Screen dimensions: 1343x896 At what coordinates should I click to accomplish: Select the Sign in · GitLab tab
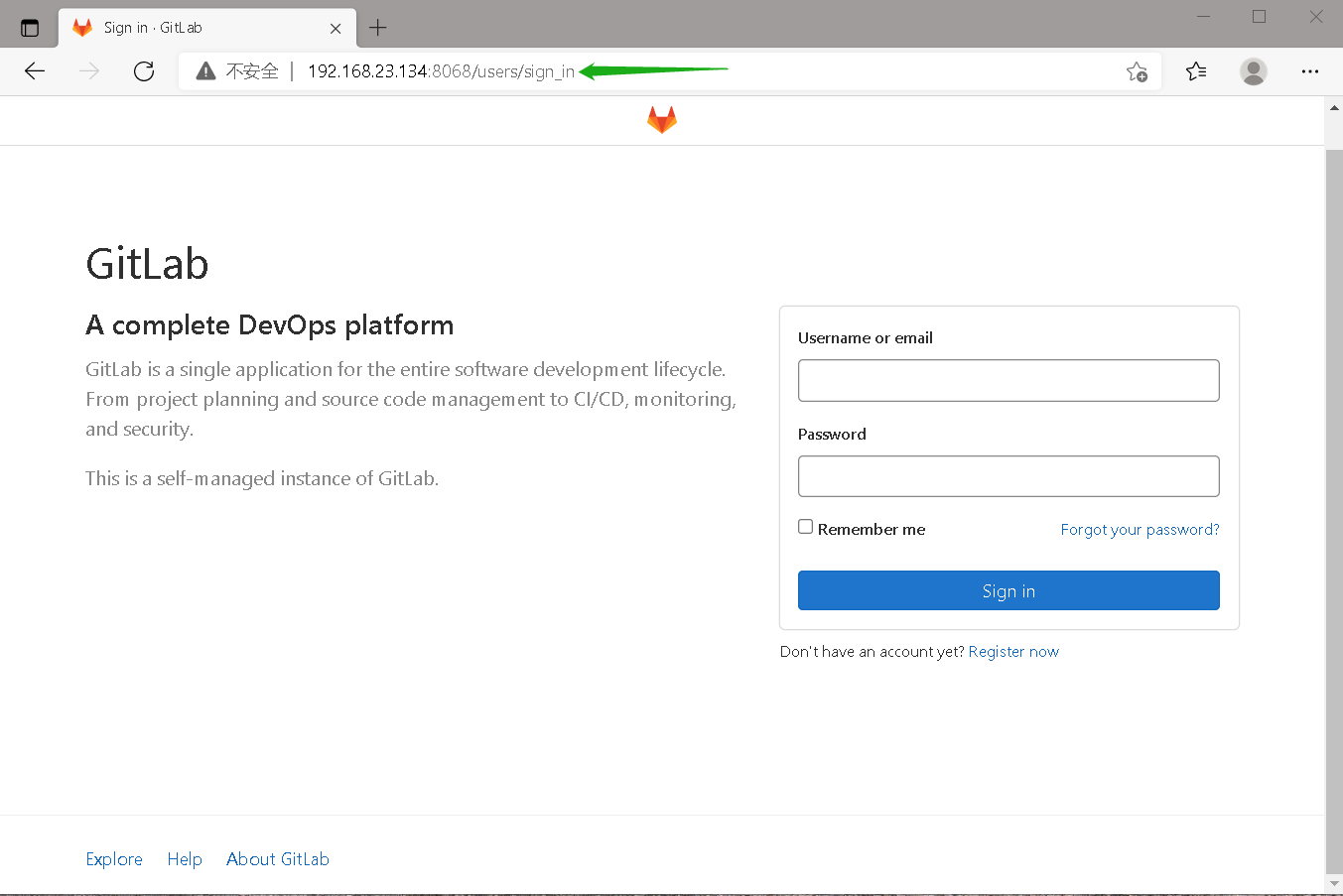(x=207, y=28)
